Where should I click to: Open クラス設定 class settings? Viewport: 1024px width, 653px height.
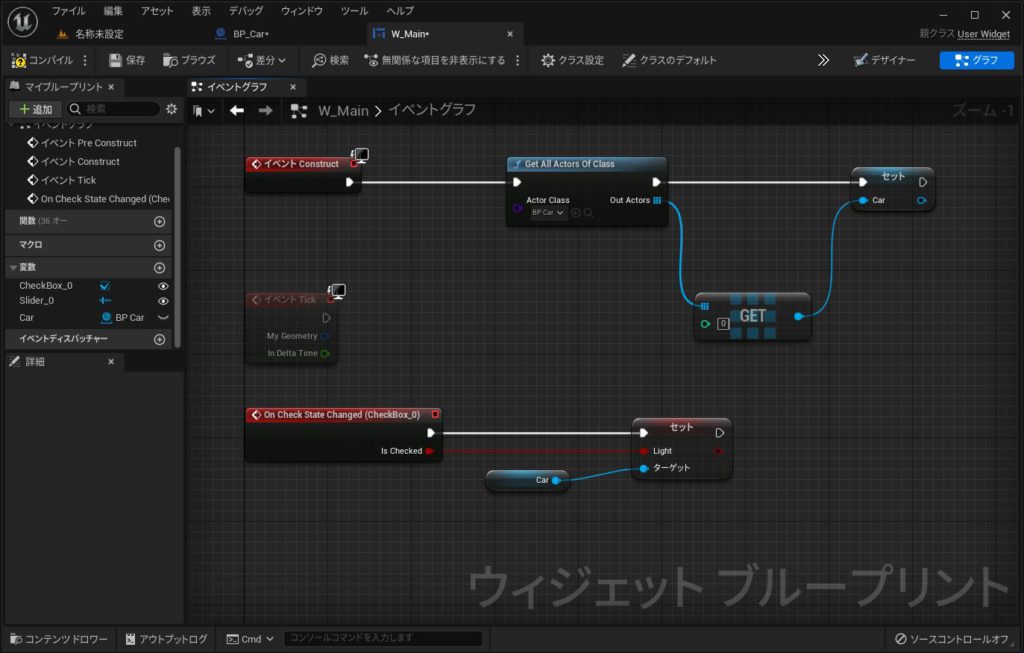point(572,60)
